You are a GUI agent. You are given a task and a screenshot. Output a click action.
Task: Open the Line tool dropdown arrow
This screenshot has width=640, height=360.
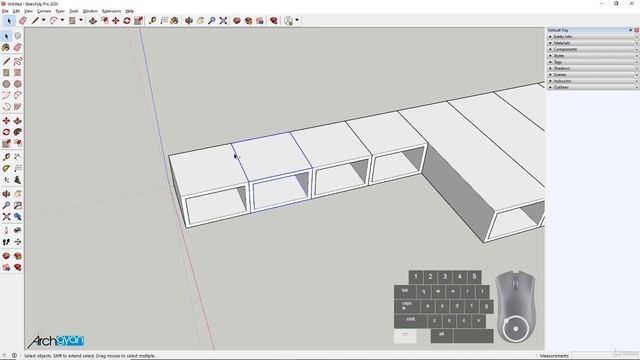pyautogui.click(x=43, y=20)
